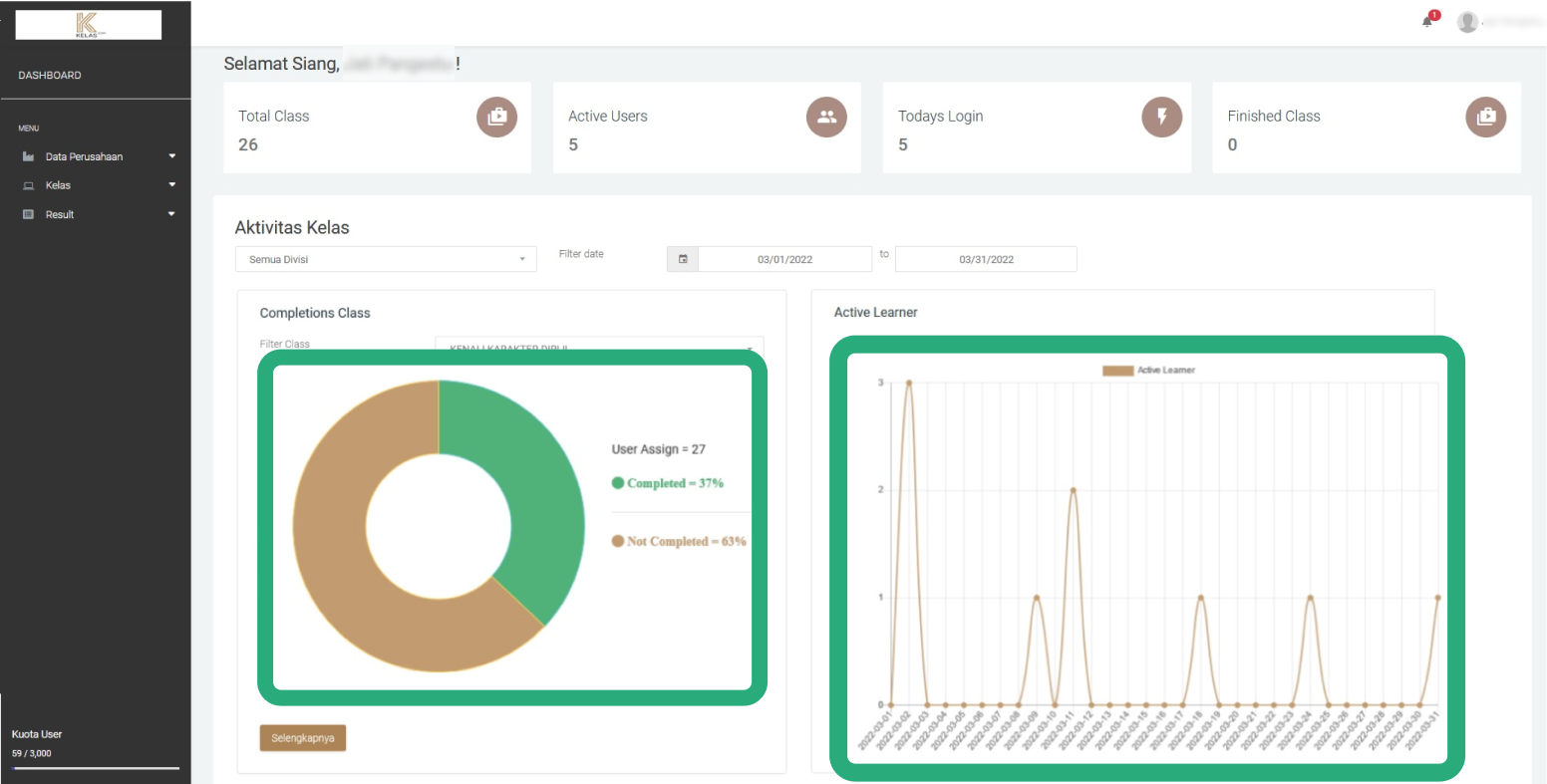The image size is (1547, 784).
Task: Go to DASHBOARD in sidebar
Action: 50,75
